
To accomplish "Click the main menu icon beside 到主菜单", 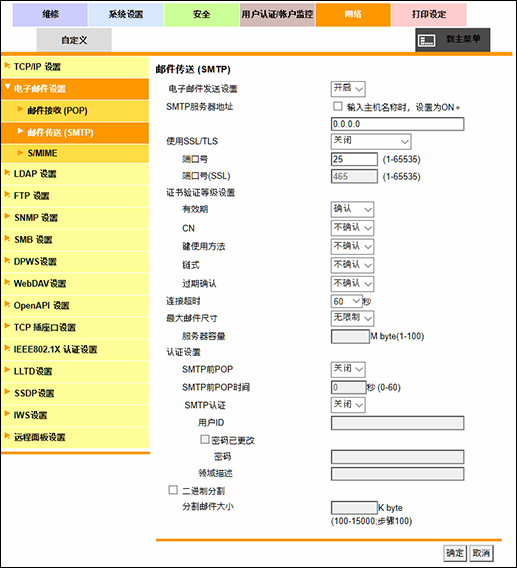I will (x=426, y=40).
